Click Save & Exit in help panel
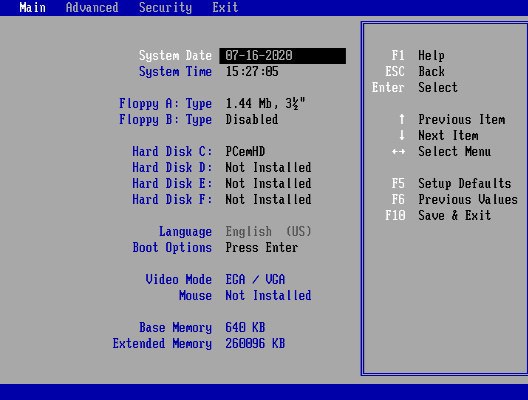This screenshot has height=400, width=528. (x=455, y=215)
